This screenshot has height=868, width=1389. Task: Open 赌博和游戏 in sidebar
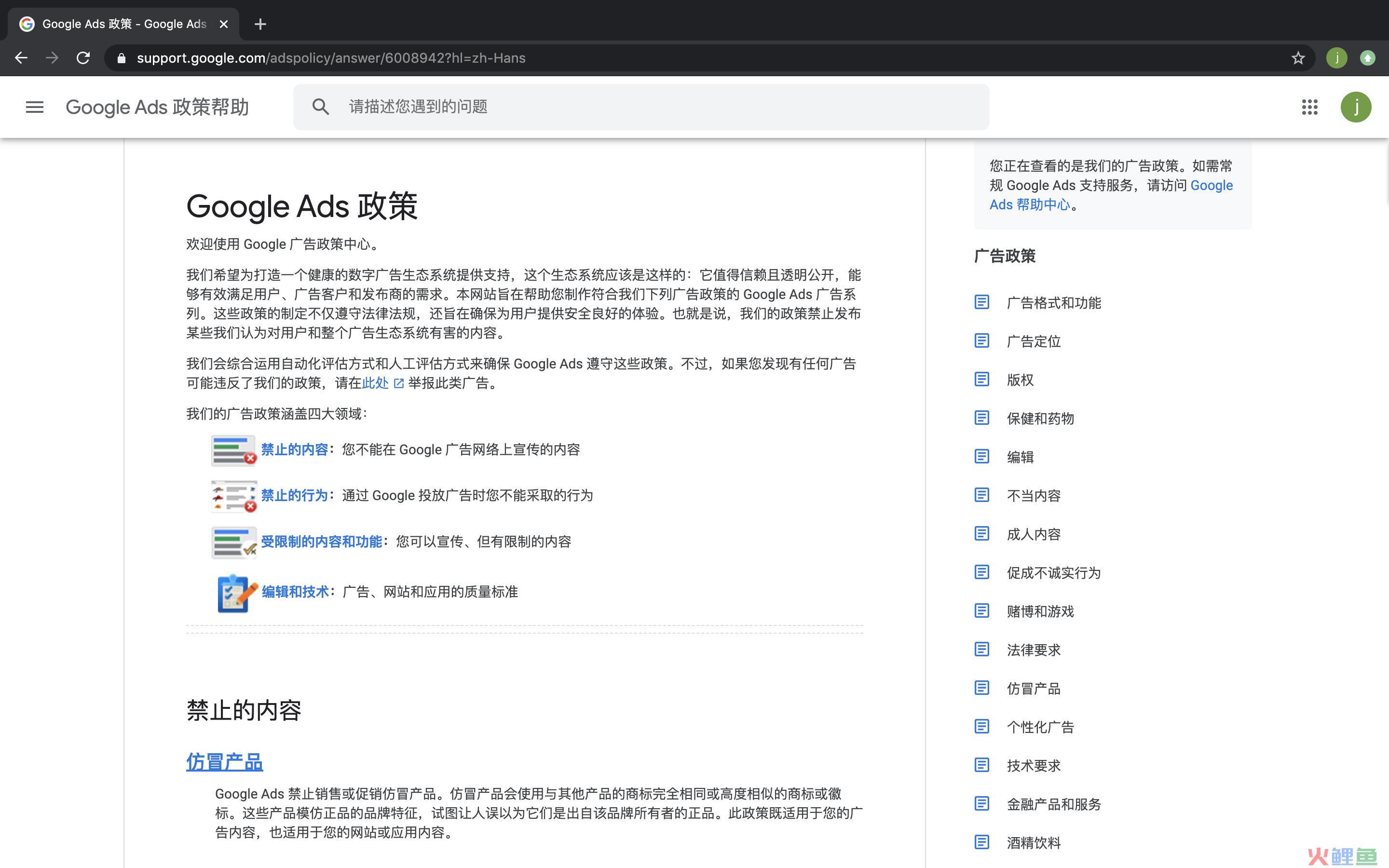[1040, 611]
